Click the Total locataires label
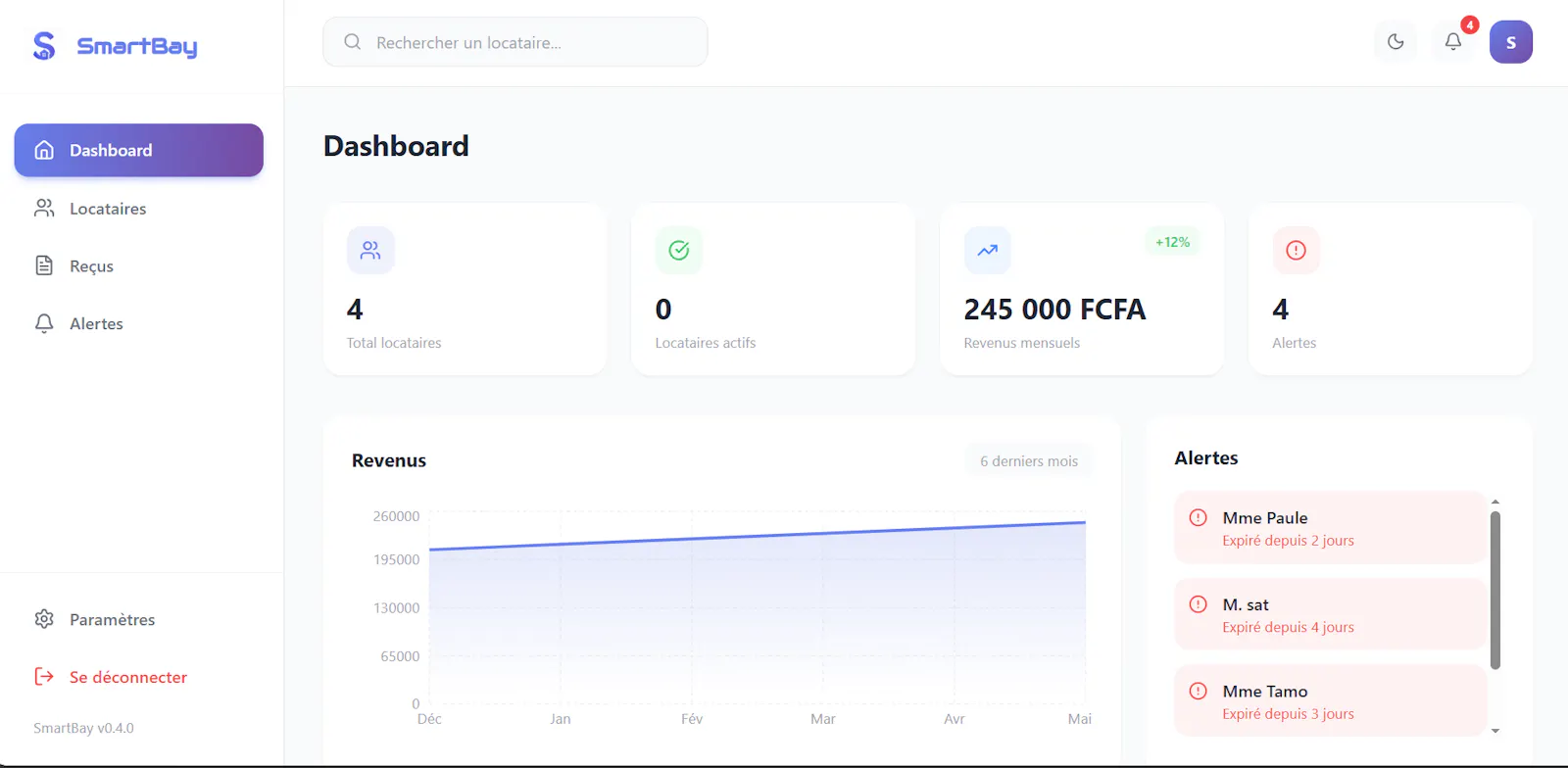Viewport: 1568px width, 768px height. point(394,343)
